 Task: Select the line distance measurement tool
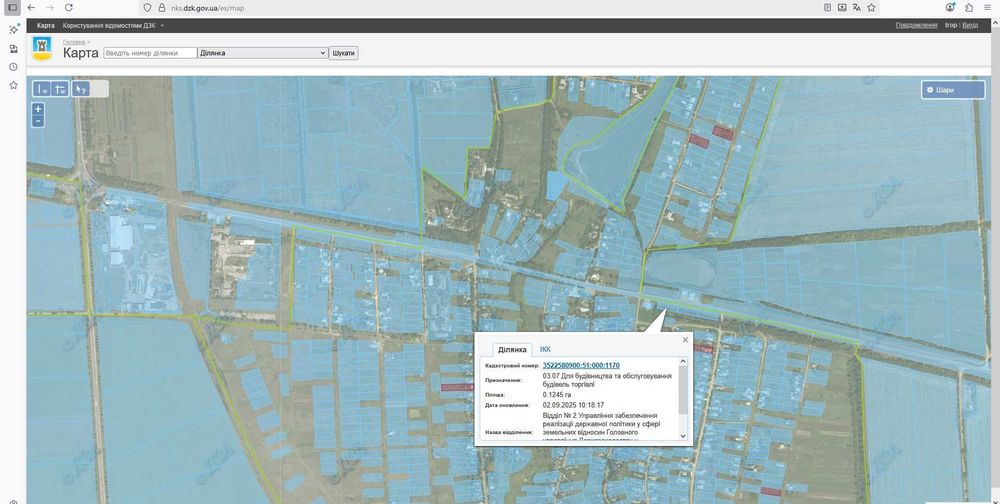coord(42,89)
